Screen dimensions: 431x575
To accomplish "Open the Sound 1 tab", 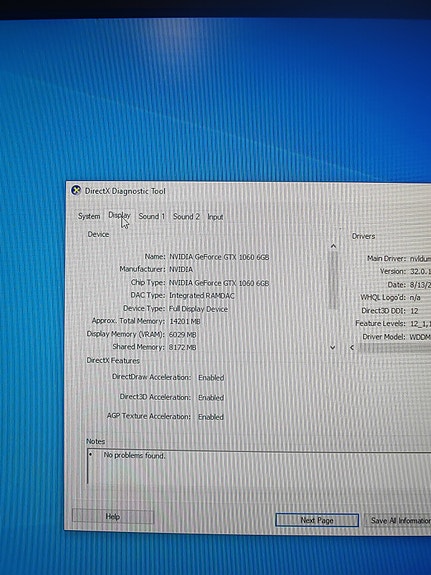I will point(151,216).
